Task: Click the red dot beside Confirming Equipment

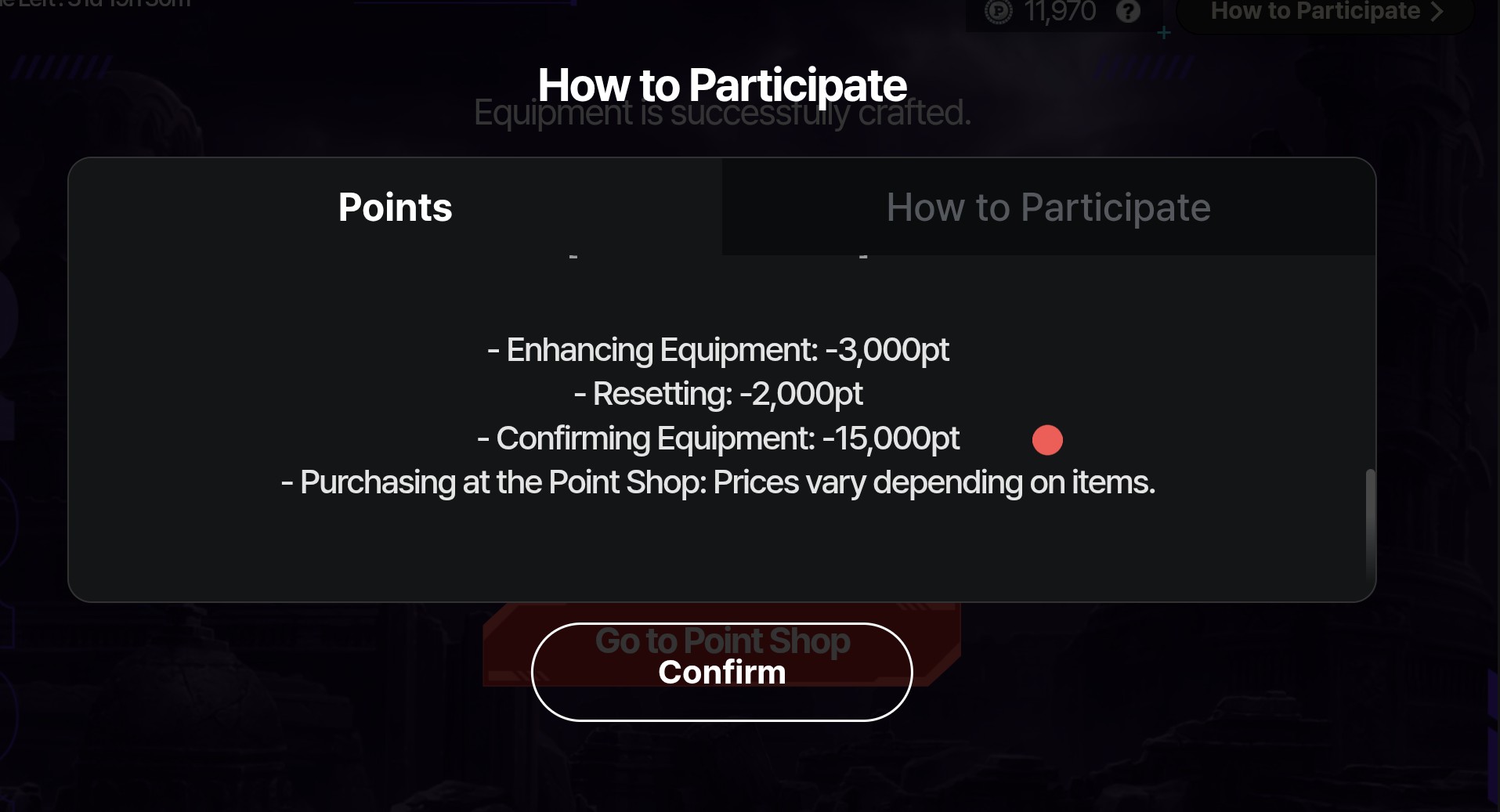Action: 1047,440
